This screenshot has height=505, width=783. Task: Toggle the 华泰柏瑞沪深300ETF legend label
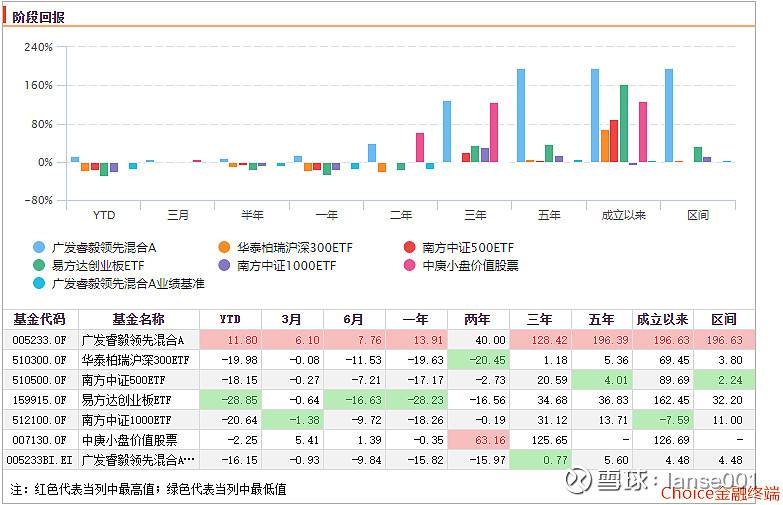pos(295,247)
